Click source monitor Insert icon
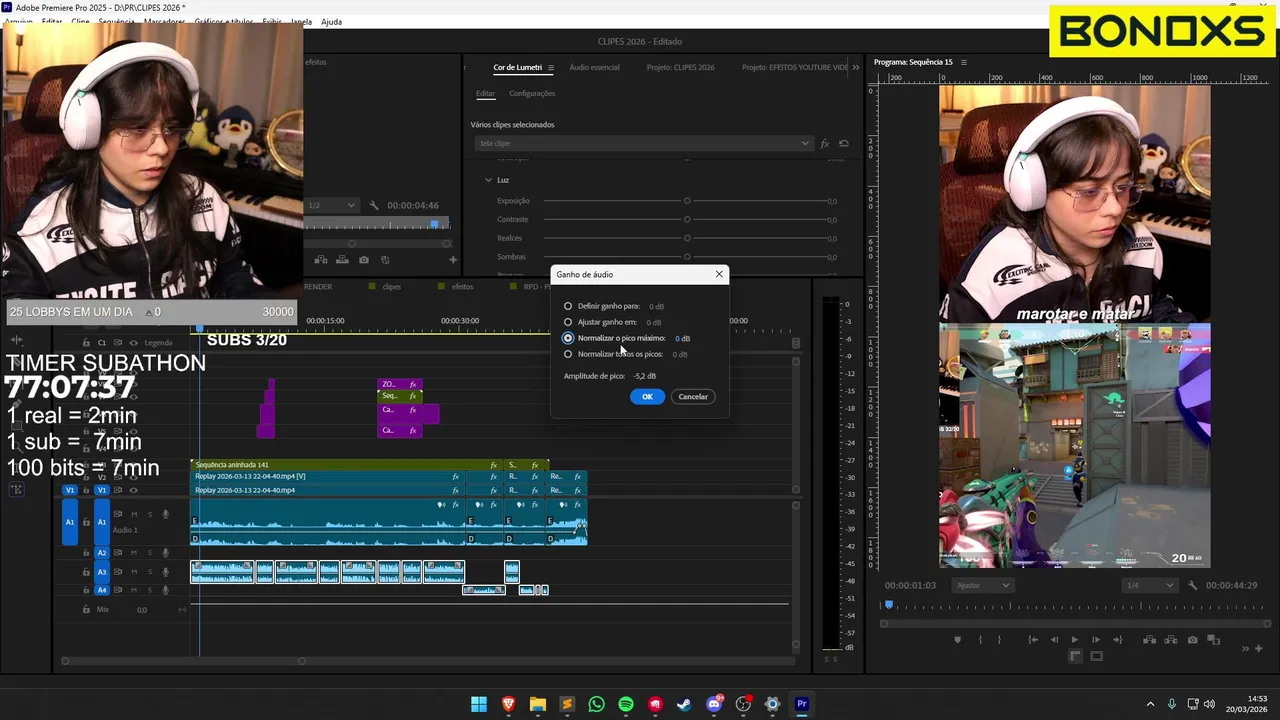The height and width of the screenshot is (720, 1280). pyautogui.click(x=321, y=260)
